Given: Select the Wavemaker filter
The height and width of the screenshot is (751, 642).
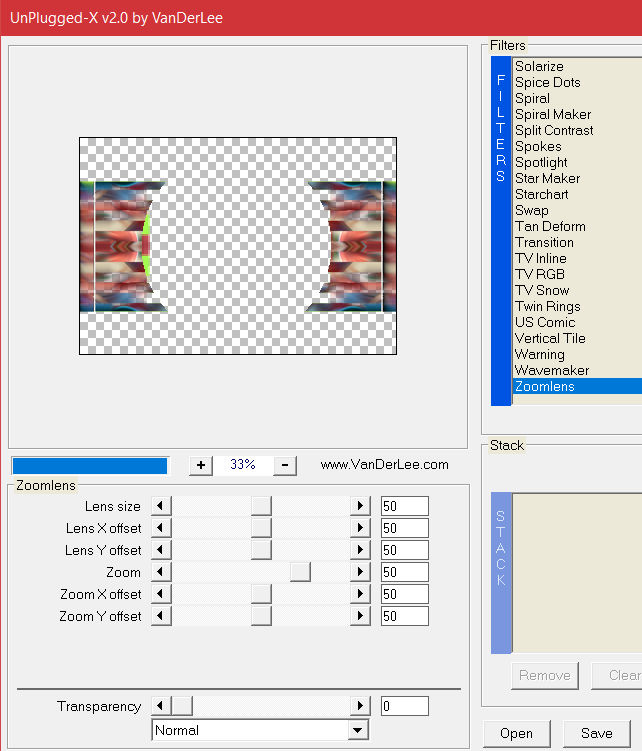Looking at the screenshot, I should 552,370.
